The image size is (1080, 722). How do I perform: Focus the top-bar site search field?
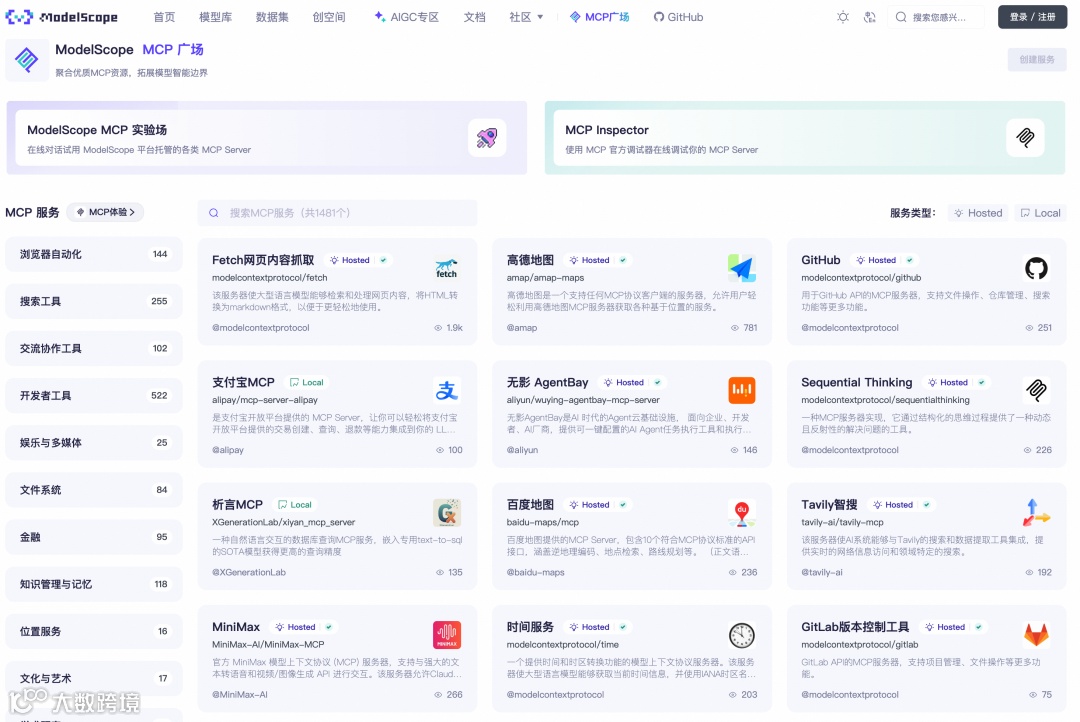click(x=938, y=17)
